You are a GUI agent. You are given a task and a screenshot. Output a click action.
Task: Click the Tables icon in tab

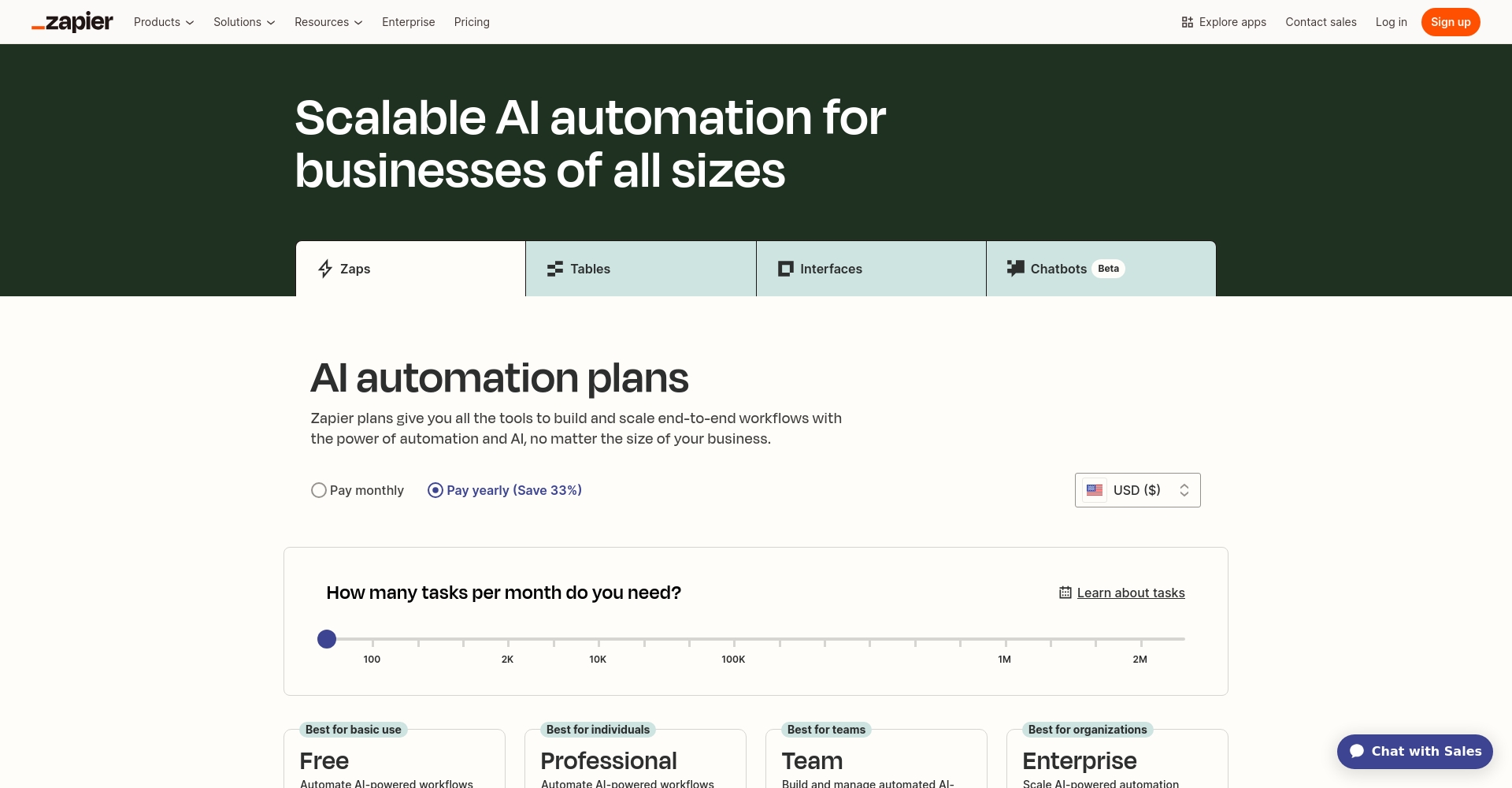tap(555, 269)
